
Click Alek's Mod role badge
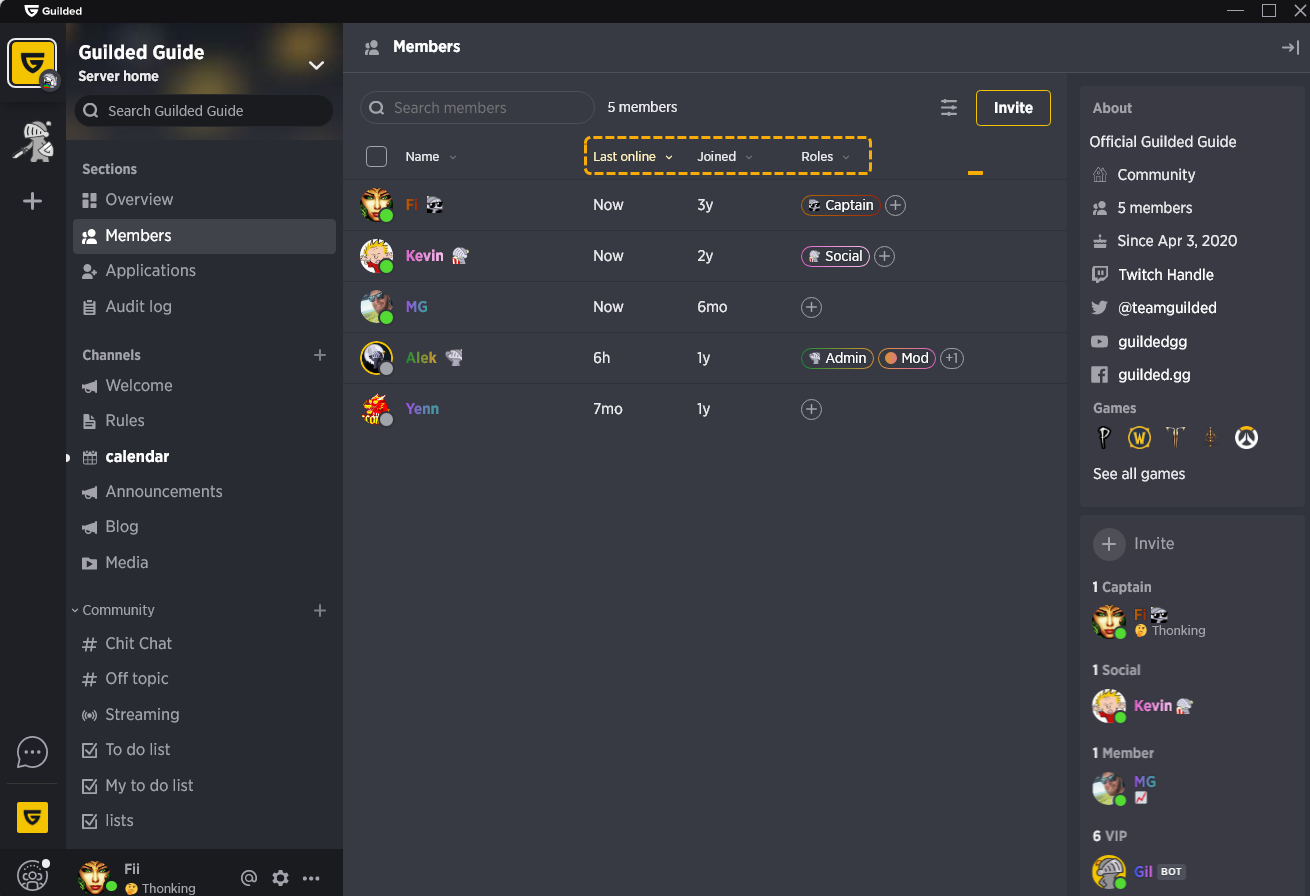[x=907, y=358]
